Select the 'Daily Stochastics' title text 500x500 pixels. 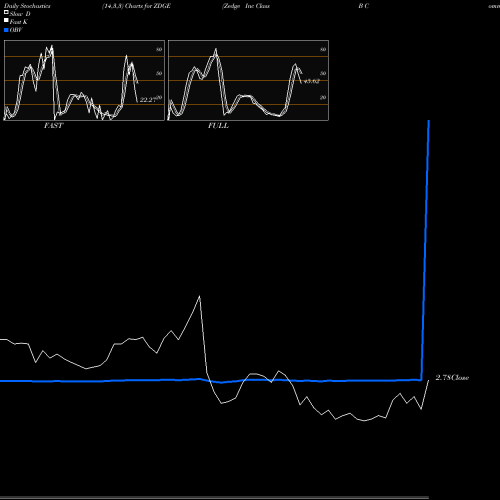point(27,6)
